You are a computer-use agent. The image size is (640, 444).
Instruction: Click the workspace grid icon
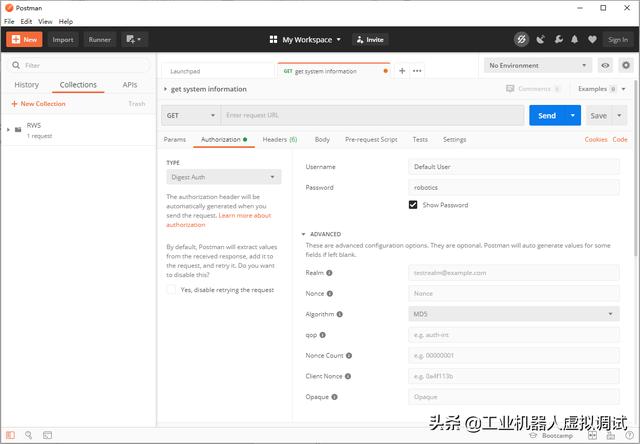point(273,40)
